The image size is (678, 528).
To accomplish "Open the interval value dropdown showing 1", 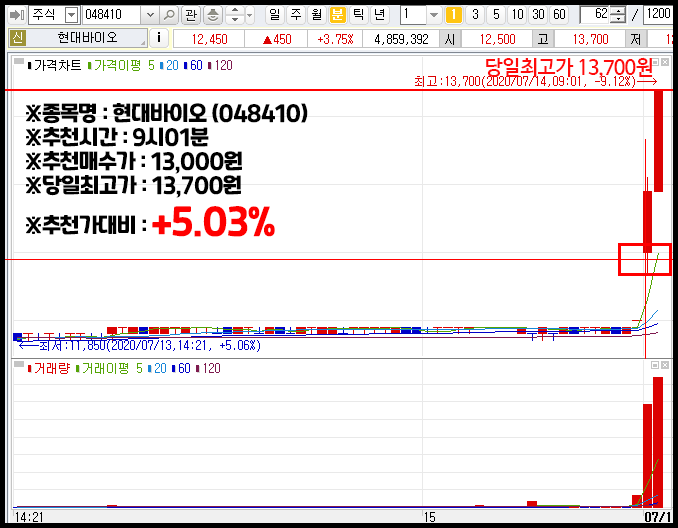I will [434, 15].
